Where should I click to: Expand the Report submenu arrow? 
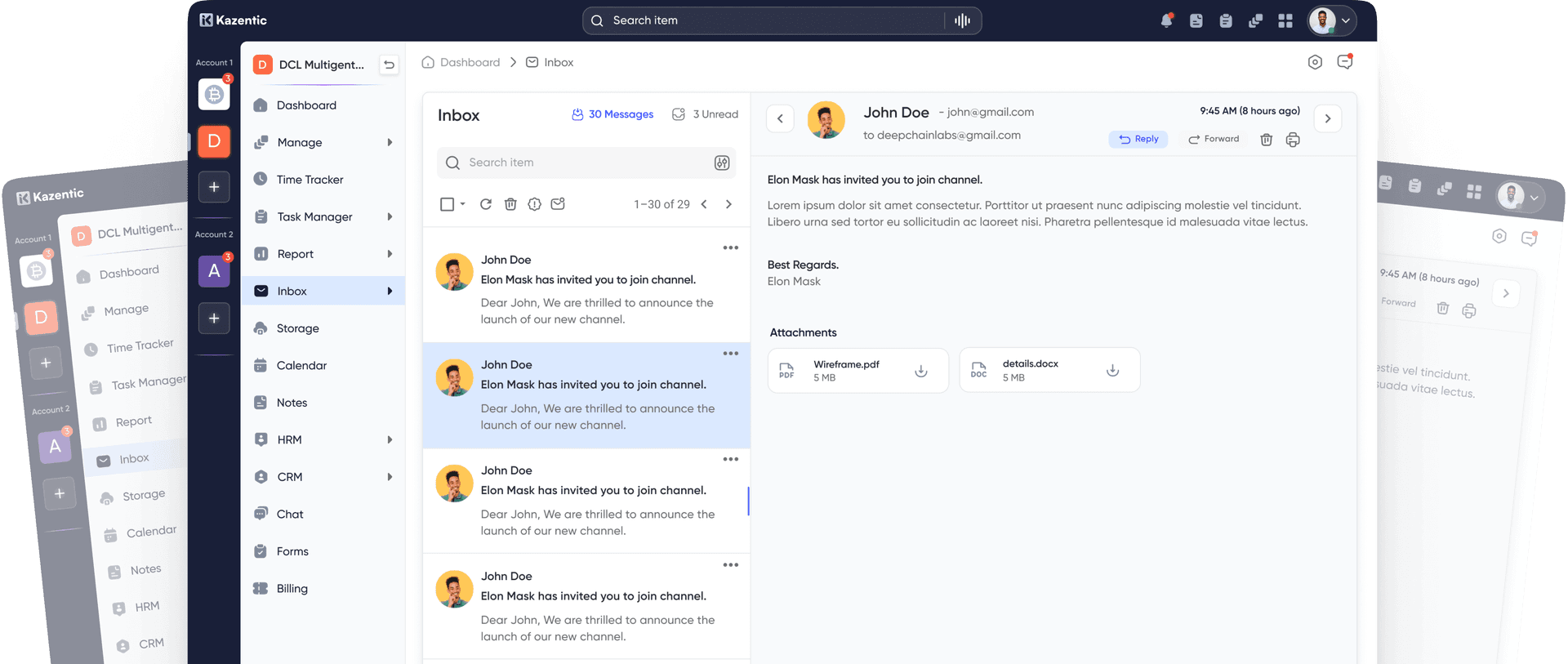click(390, 254)
